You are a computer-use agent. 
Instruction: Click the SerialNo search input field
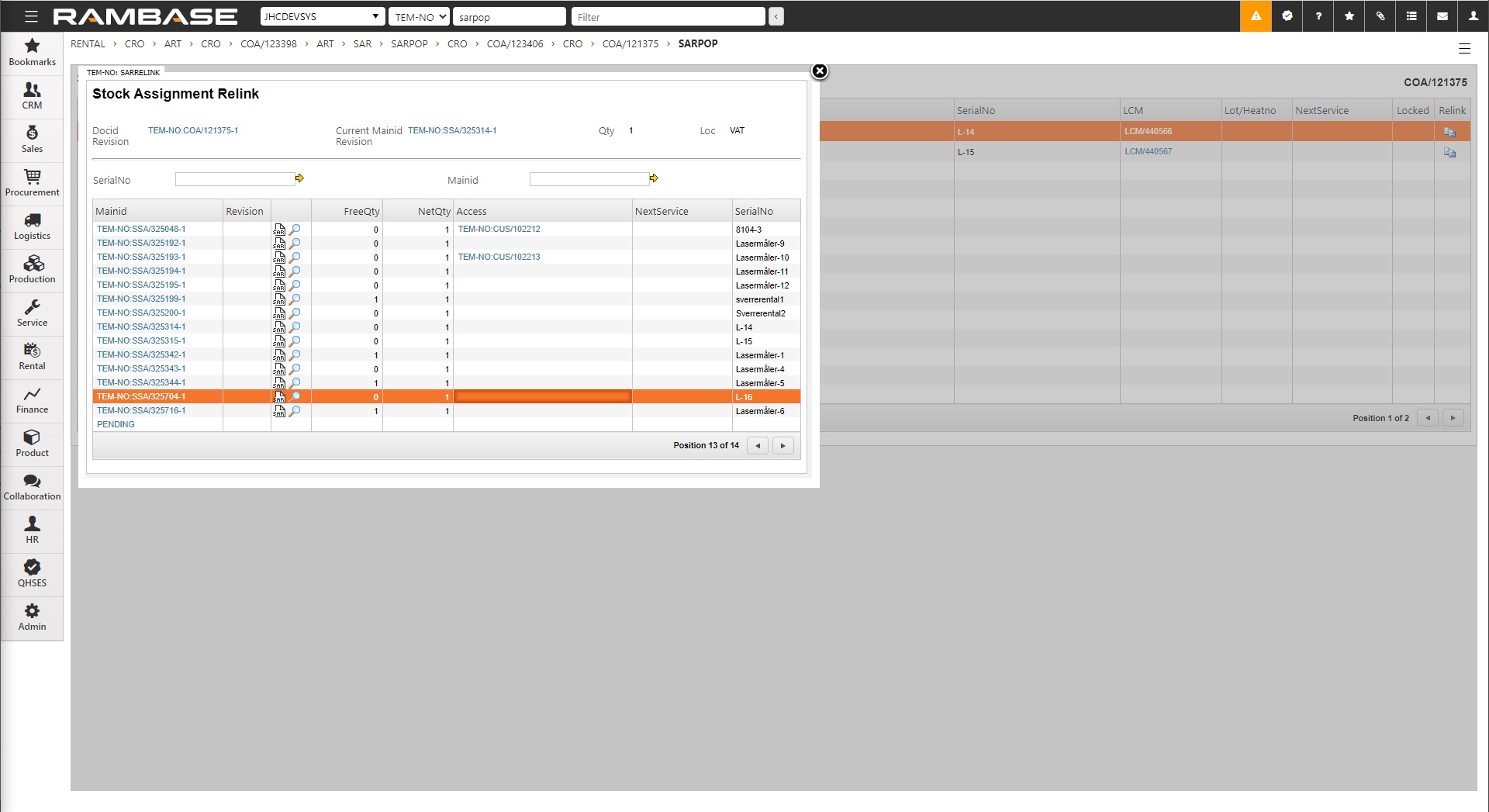234,179
